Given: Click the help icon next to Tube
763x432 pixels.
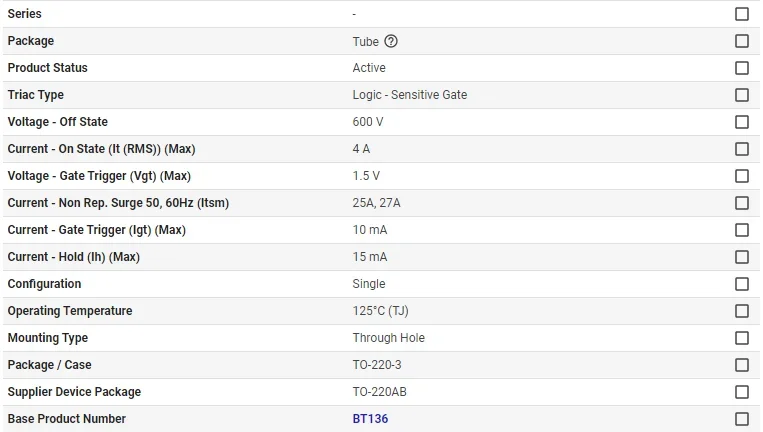Looking at the screenshot, I should click(391, 41).
